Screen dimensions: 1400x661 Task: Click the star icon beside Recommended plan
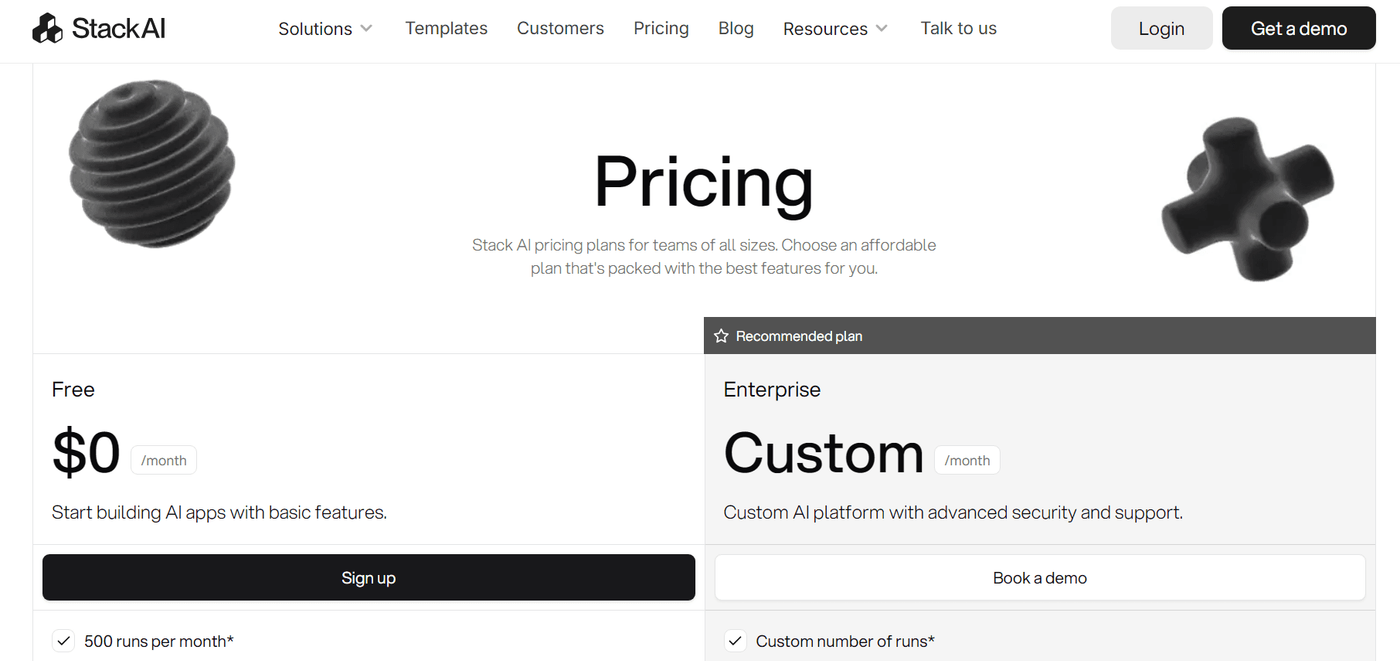(x=721, y=336)
